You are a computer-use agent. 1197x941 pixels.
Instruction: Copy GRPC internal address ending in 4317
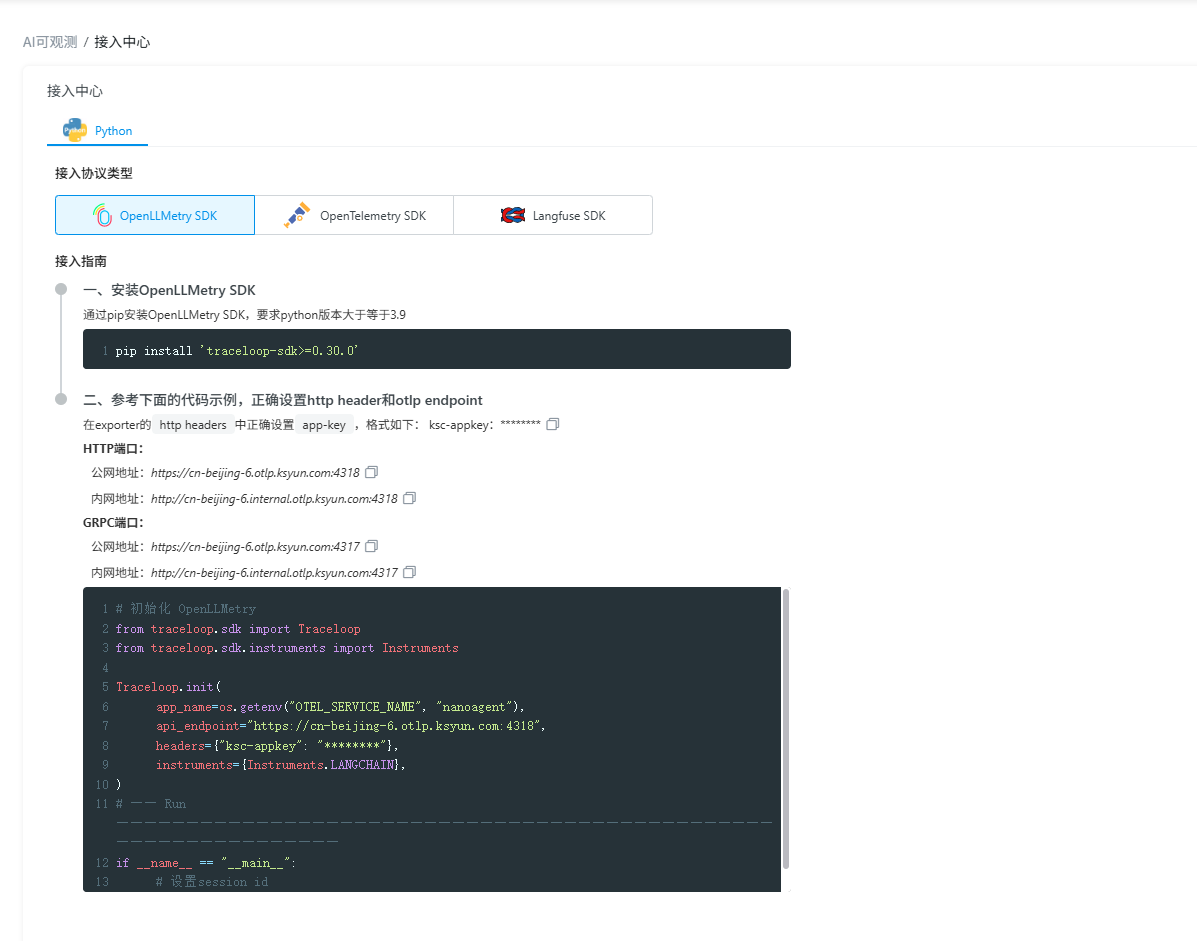click(x=409, y=572)
